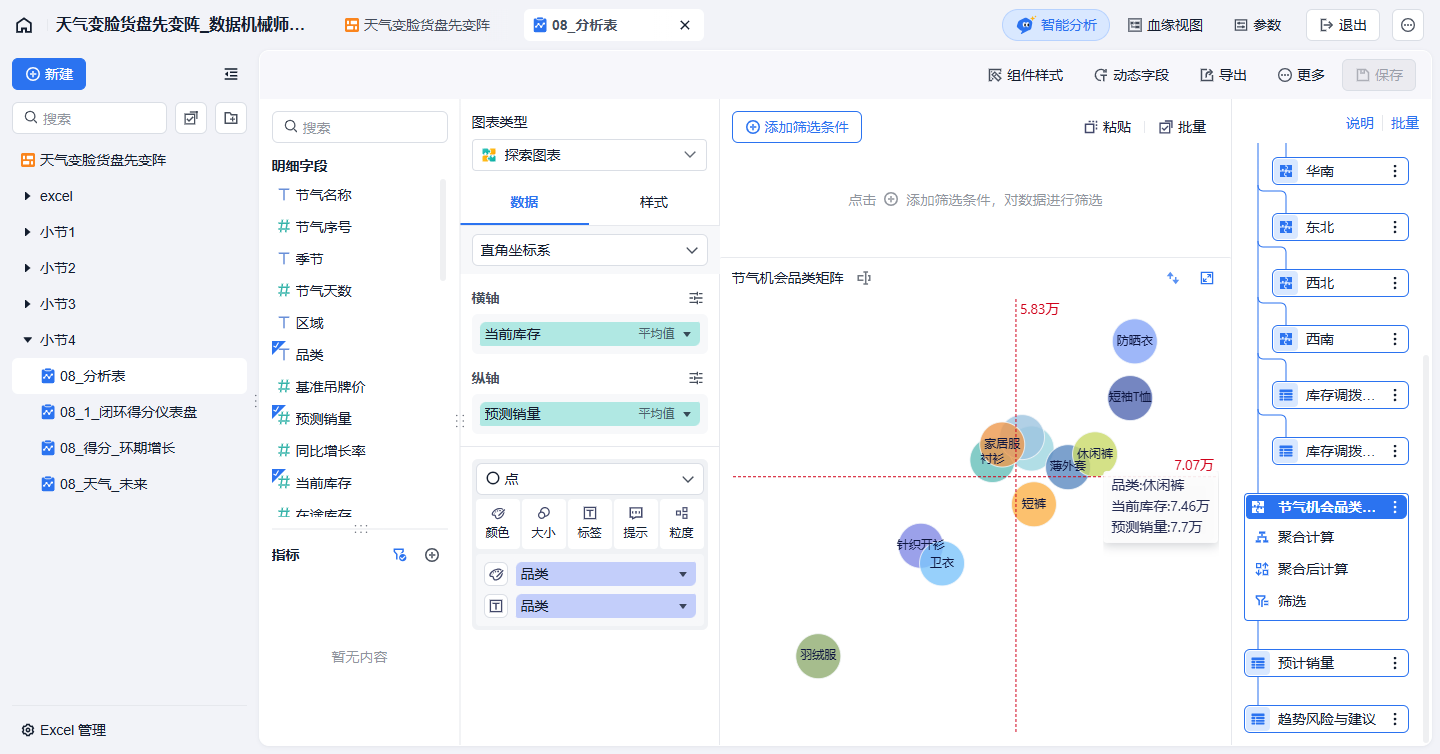Open the more options ellipsis at top right

point(1408,25)
